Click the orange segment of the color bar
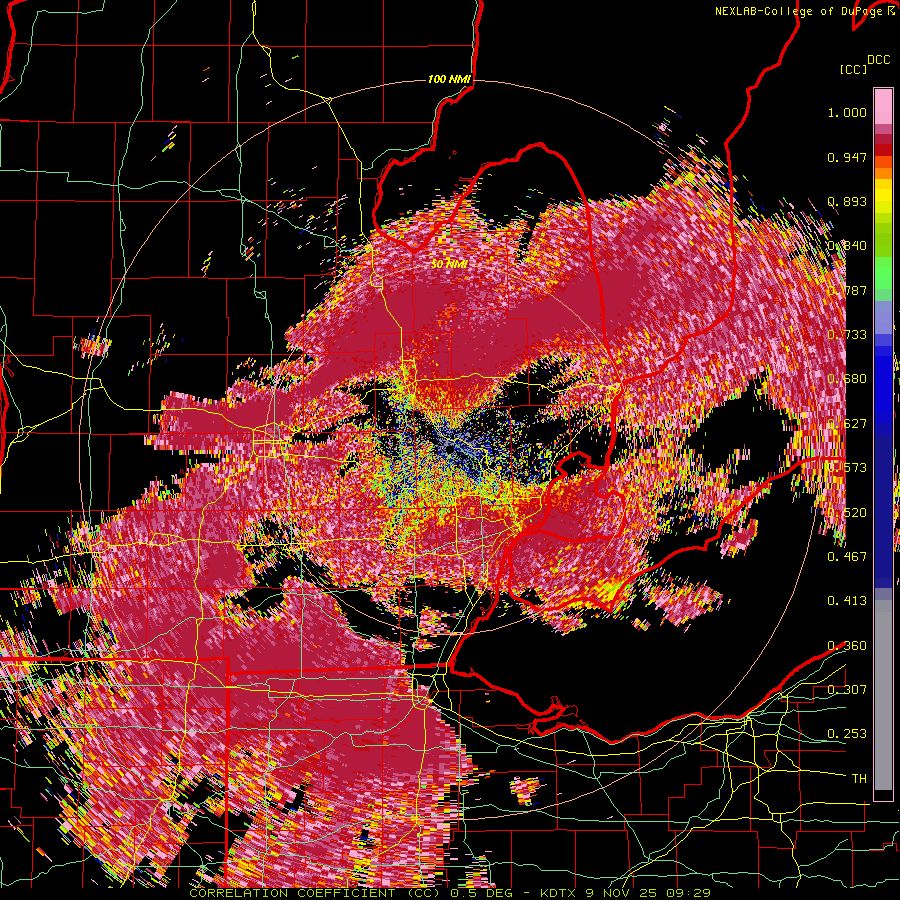The width and height of the screenshot is (900, 900). pyautogui.click(x=883, y=171)
